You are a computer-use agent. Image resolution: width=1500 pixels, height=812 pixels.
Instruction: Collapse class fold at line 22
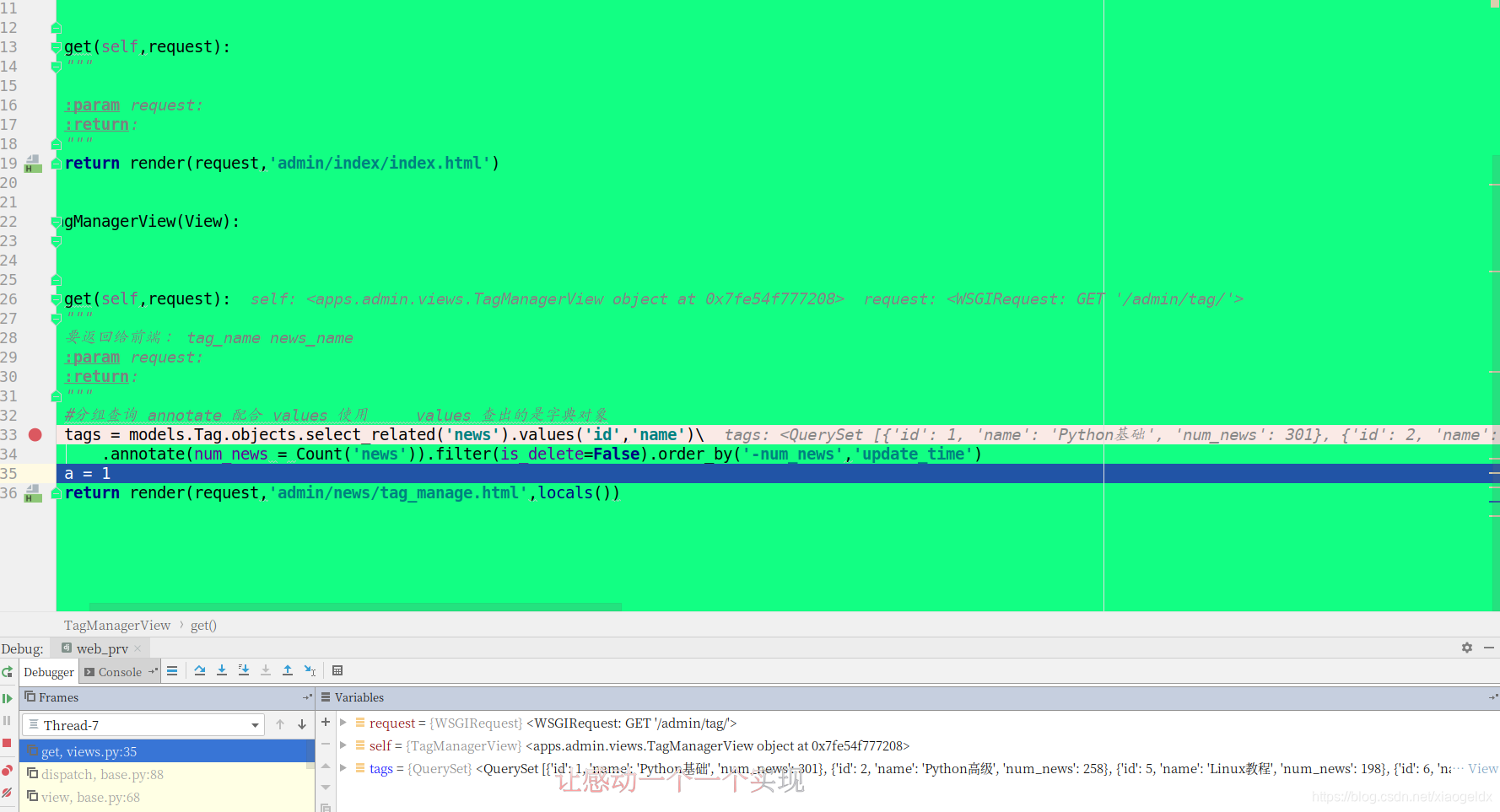[x=56, y=222]
